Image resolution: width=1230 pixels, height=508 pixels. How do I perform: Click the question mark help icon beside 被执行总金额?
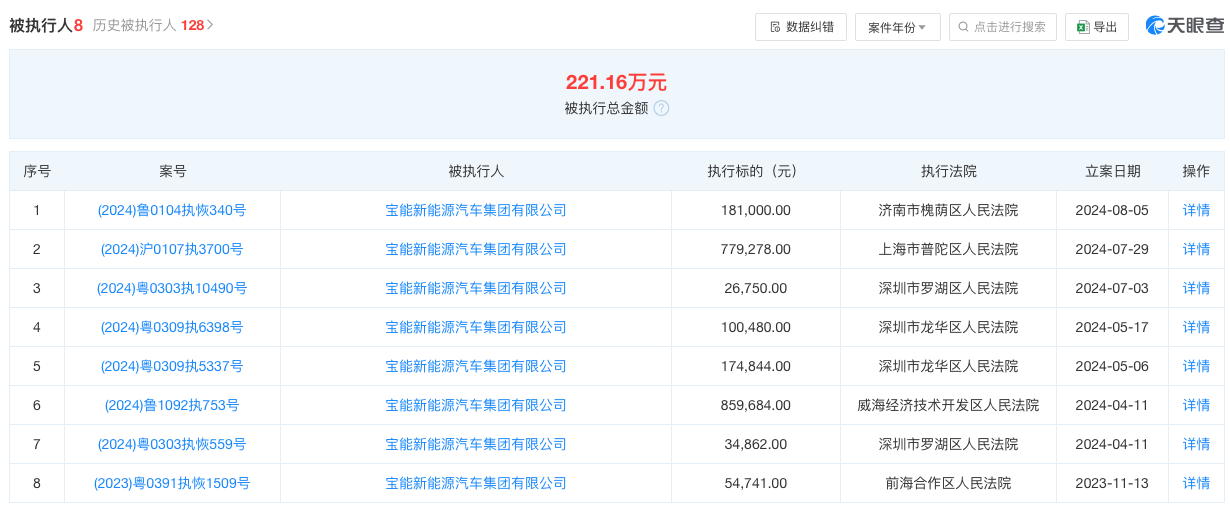[x=661, y=108]
